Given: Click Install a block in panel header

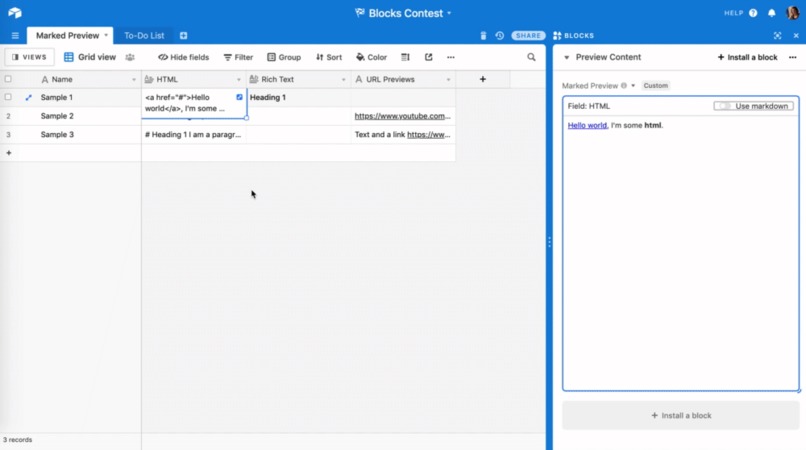Looking at the screenshot, I should 747,57.
